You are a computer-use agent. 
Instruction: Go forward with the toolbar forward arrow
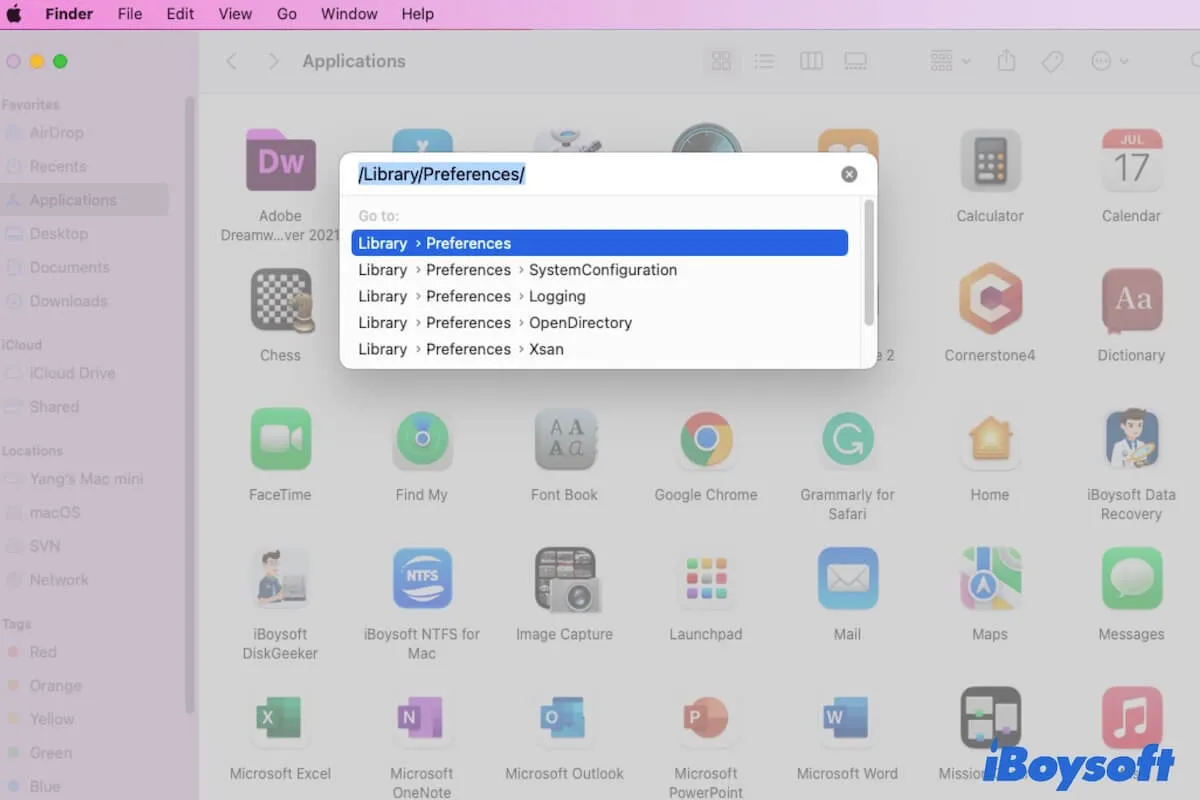273,61
